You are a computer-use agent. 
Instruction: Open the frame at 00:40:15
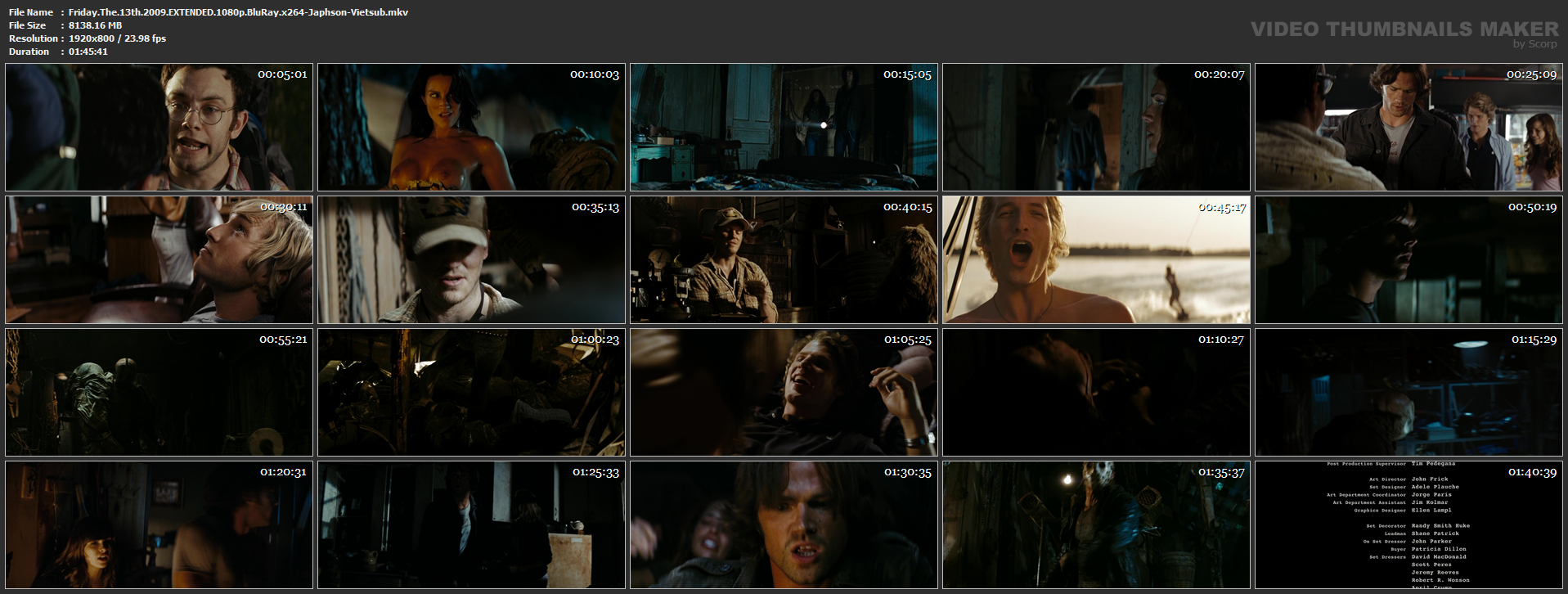[x=784, y=259]
